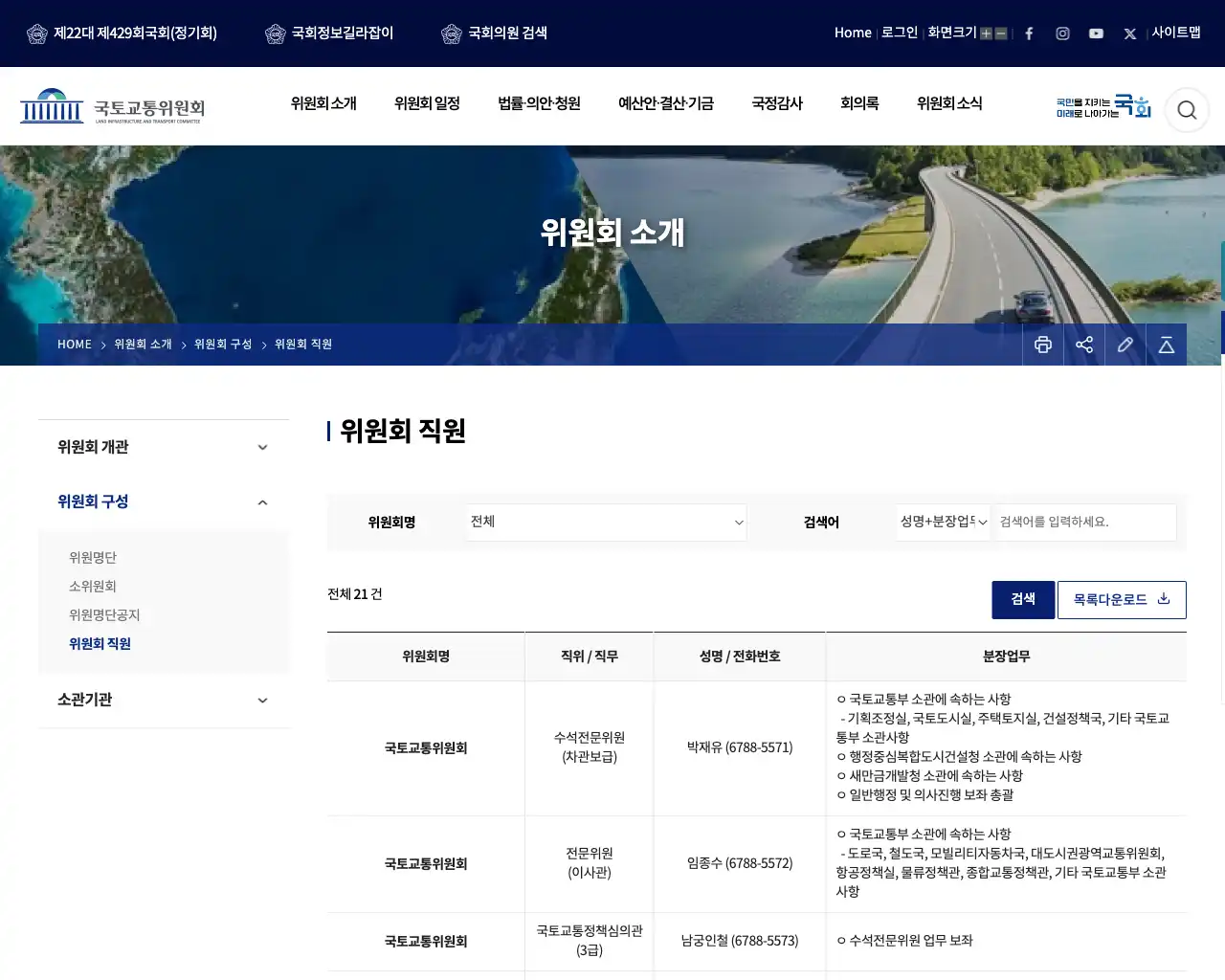This screenshot has height=980, width=1225.
Task: Open the 제22대 제429회국회(정기회) link
Action: coord(122,33)
